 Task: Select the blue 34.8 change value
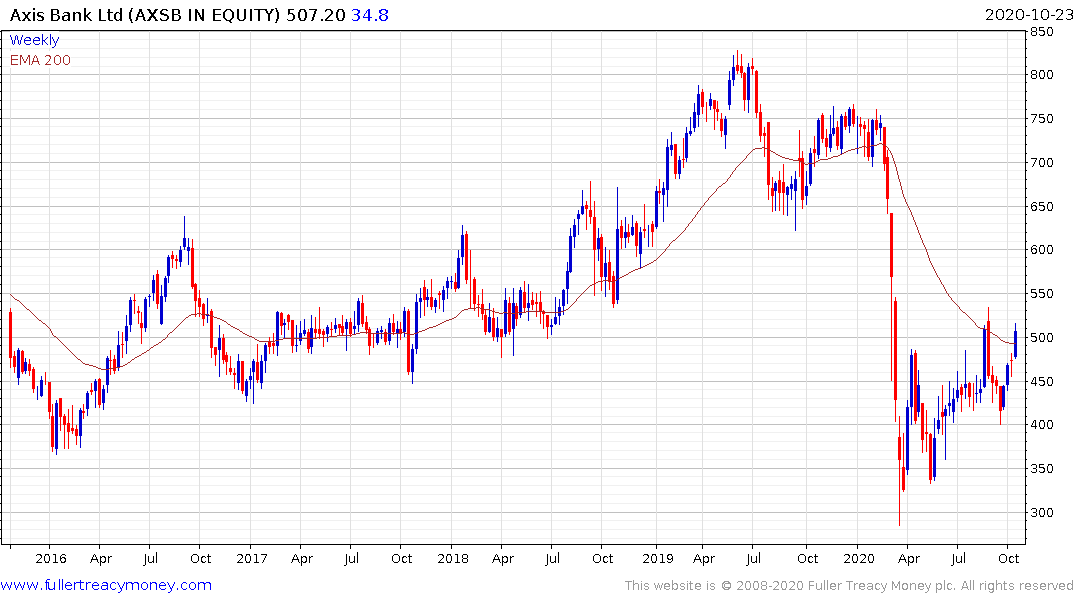370,15
